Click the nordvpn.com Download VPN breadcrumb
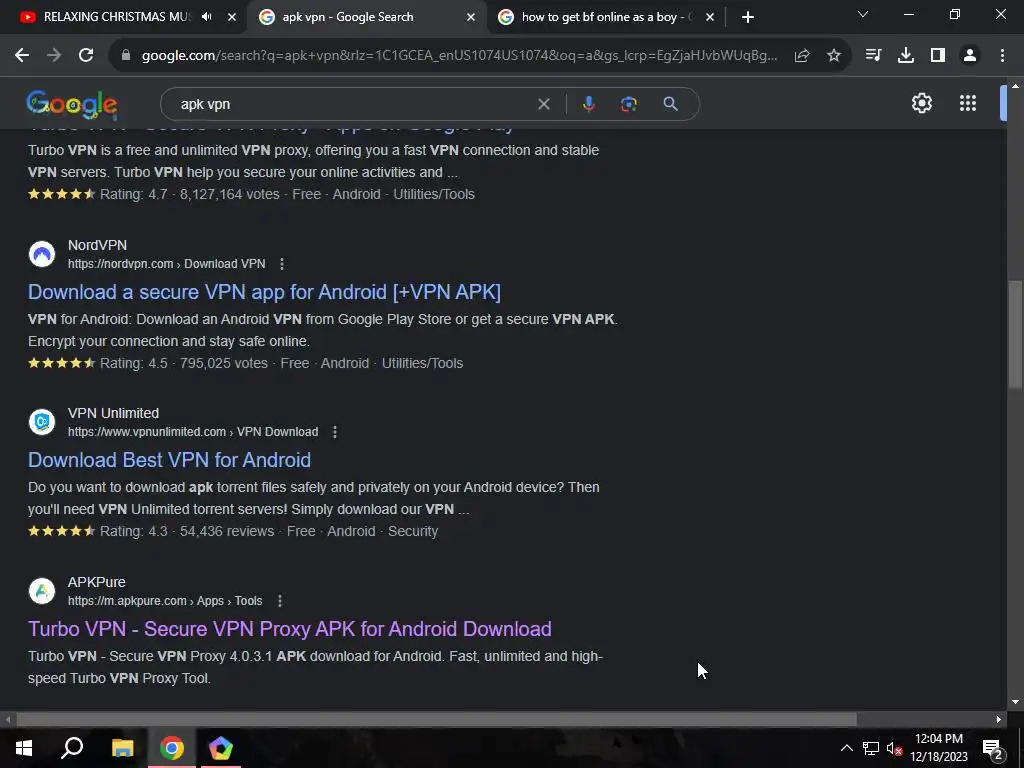 point(167,264)
